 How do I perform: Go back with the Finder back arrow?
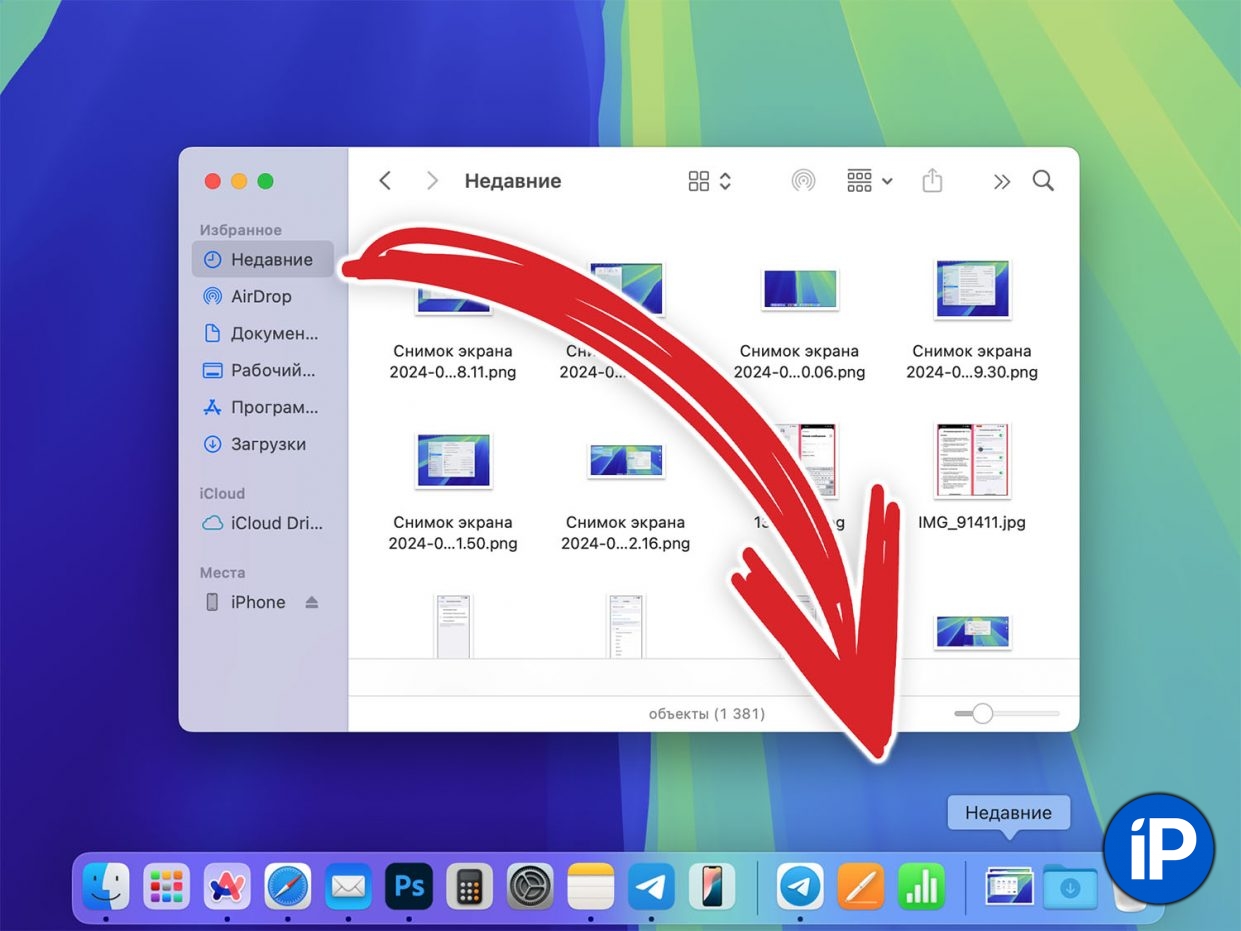[385, 181]
